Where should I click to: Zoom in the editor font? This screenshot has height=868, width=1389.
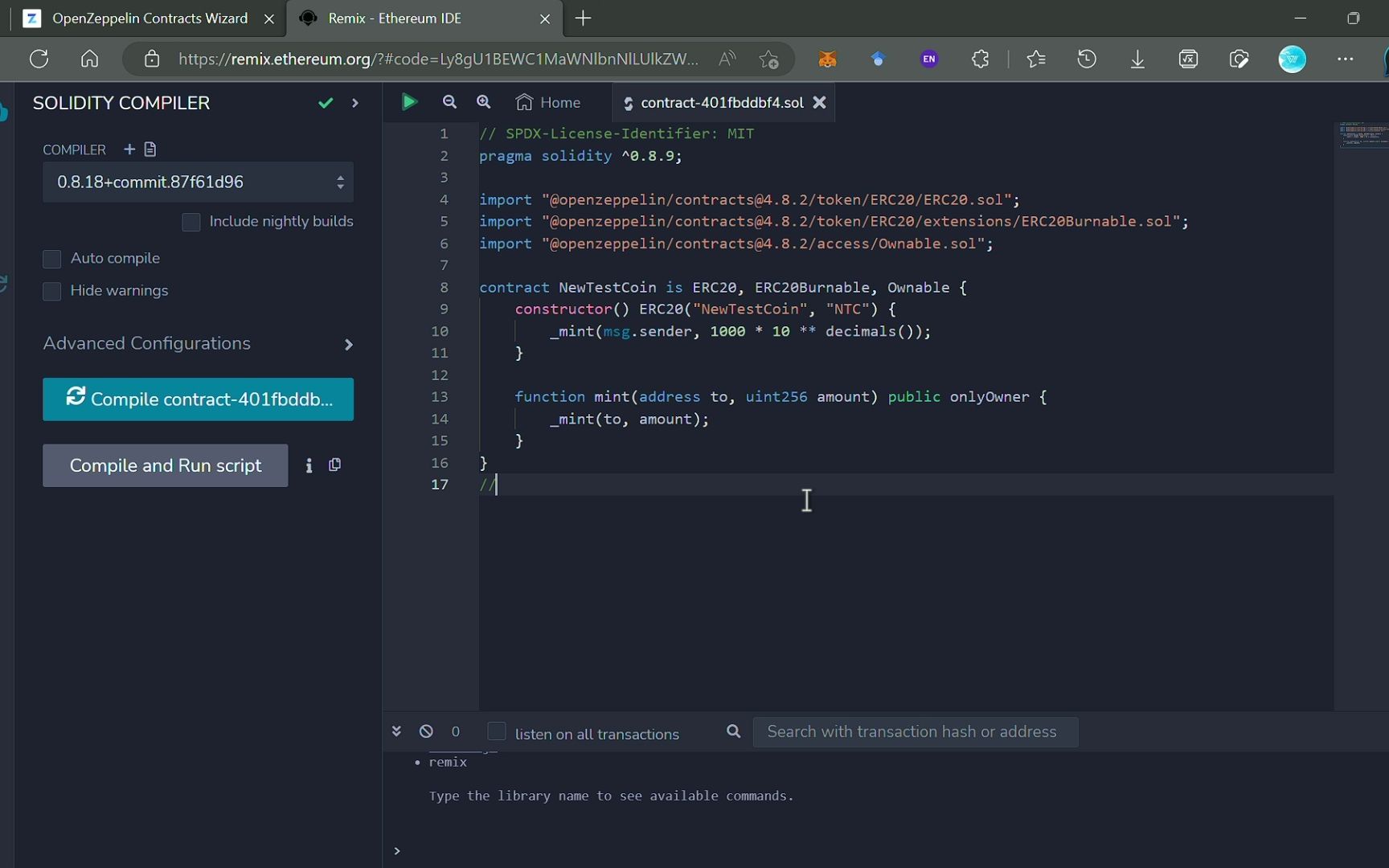pos(483,102)
